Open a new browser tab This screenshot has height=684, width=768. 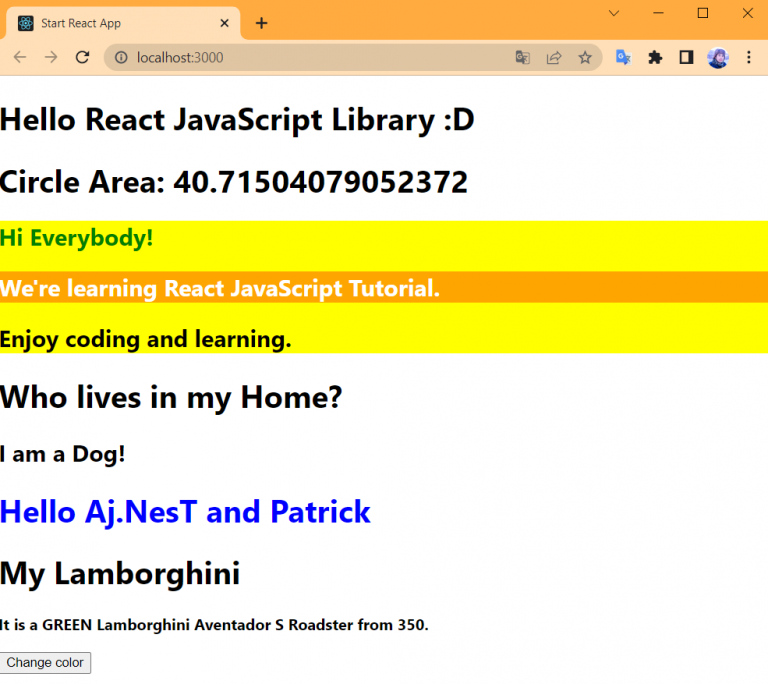coord(262,23)
